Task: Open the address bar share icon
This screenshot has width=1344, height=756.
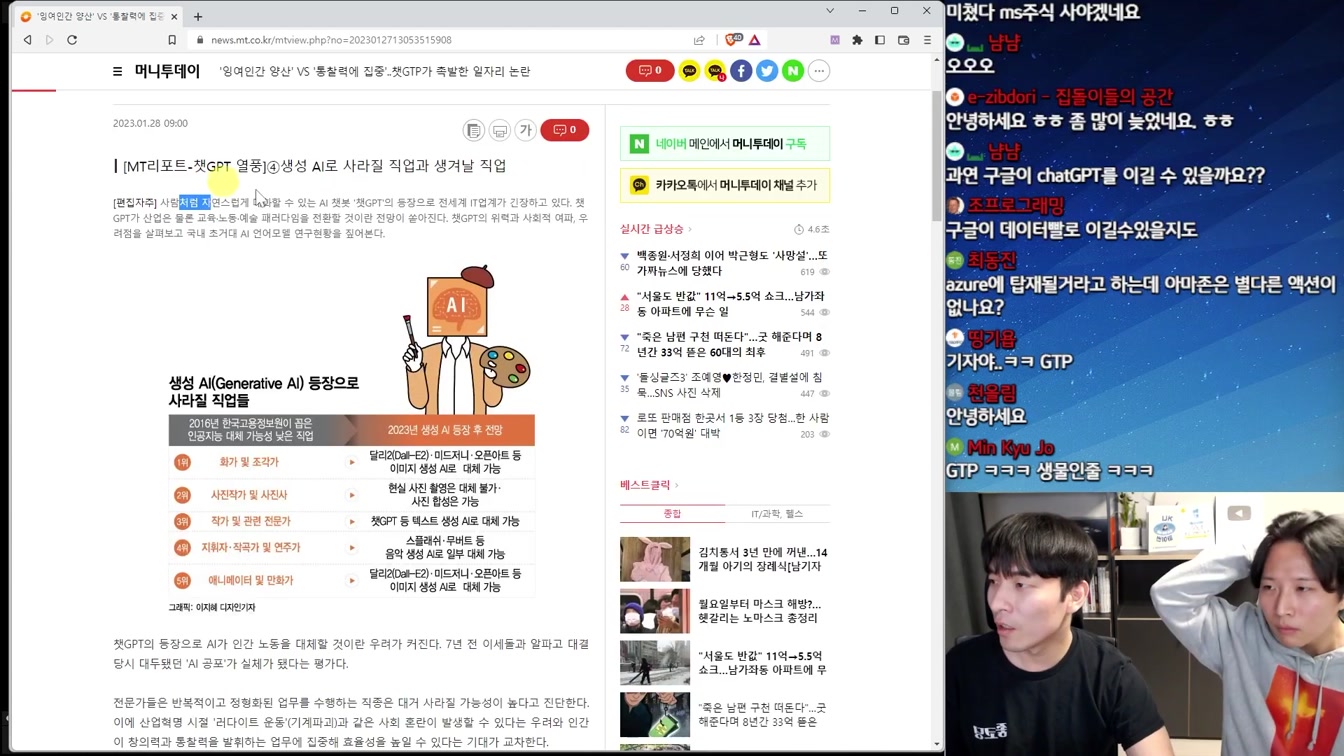Action: pos(699,40)
